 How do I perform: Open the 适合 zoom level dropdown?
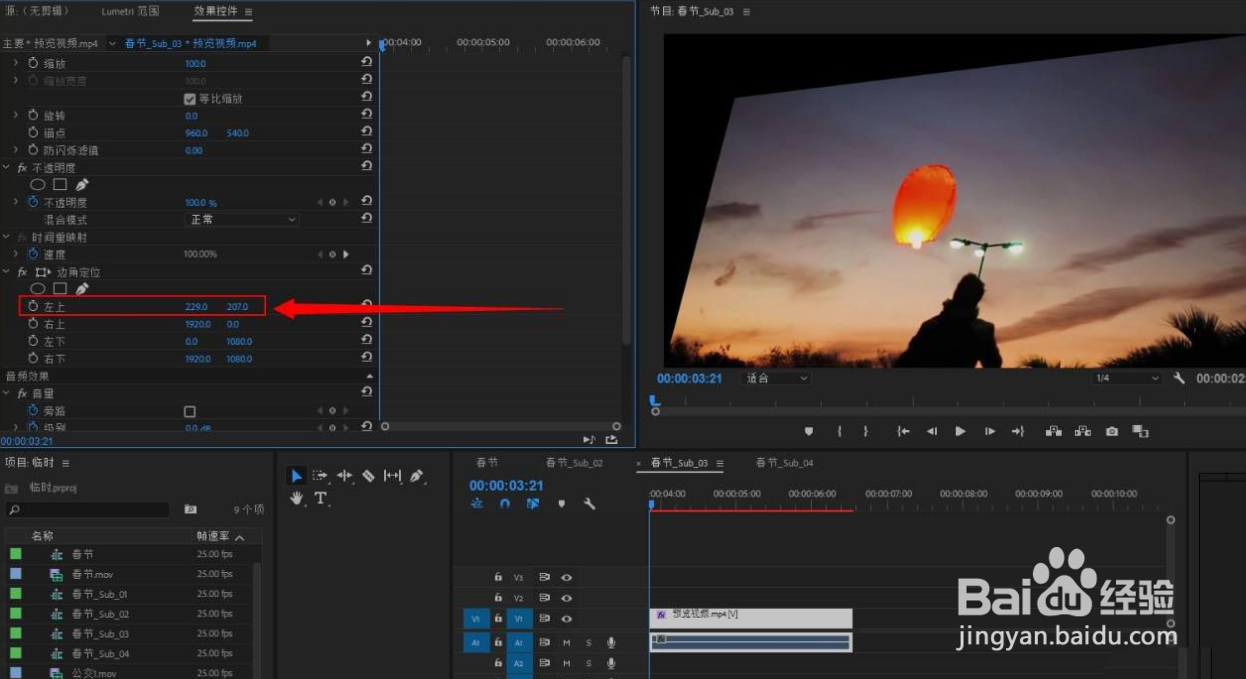point(776,378)
